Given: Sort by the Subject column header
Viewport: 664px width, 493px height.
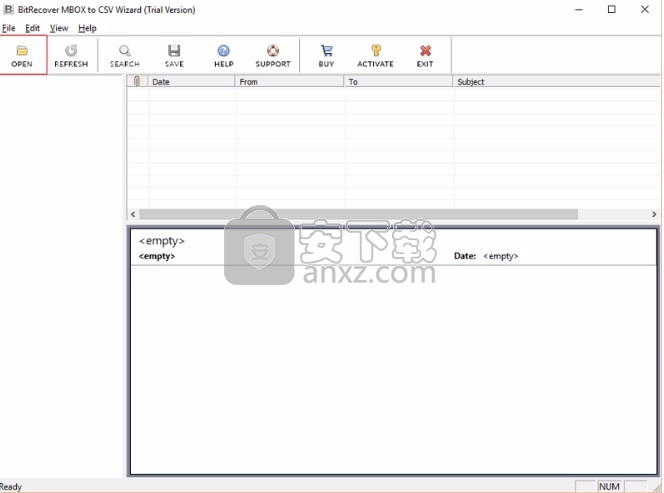Looking at the screenshot, I should pyautogui.click(x=556, y=81).
